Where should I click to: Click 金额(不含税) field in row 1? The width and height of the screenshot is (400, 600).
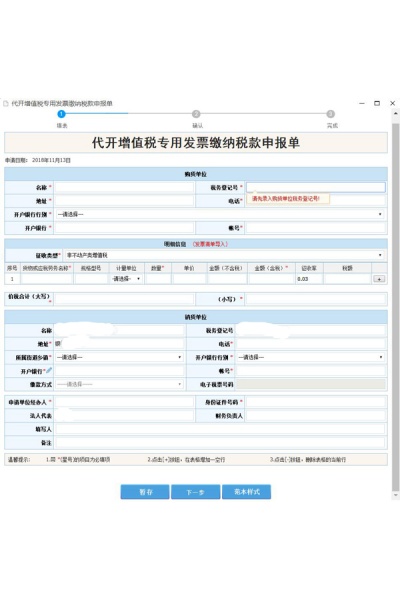(227, 279)
